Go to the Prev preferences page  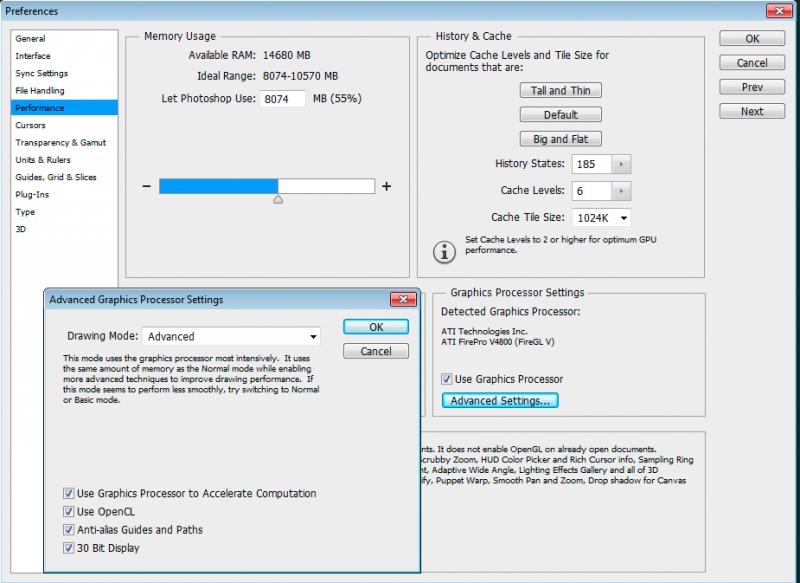(x=752, y=87)
